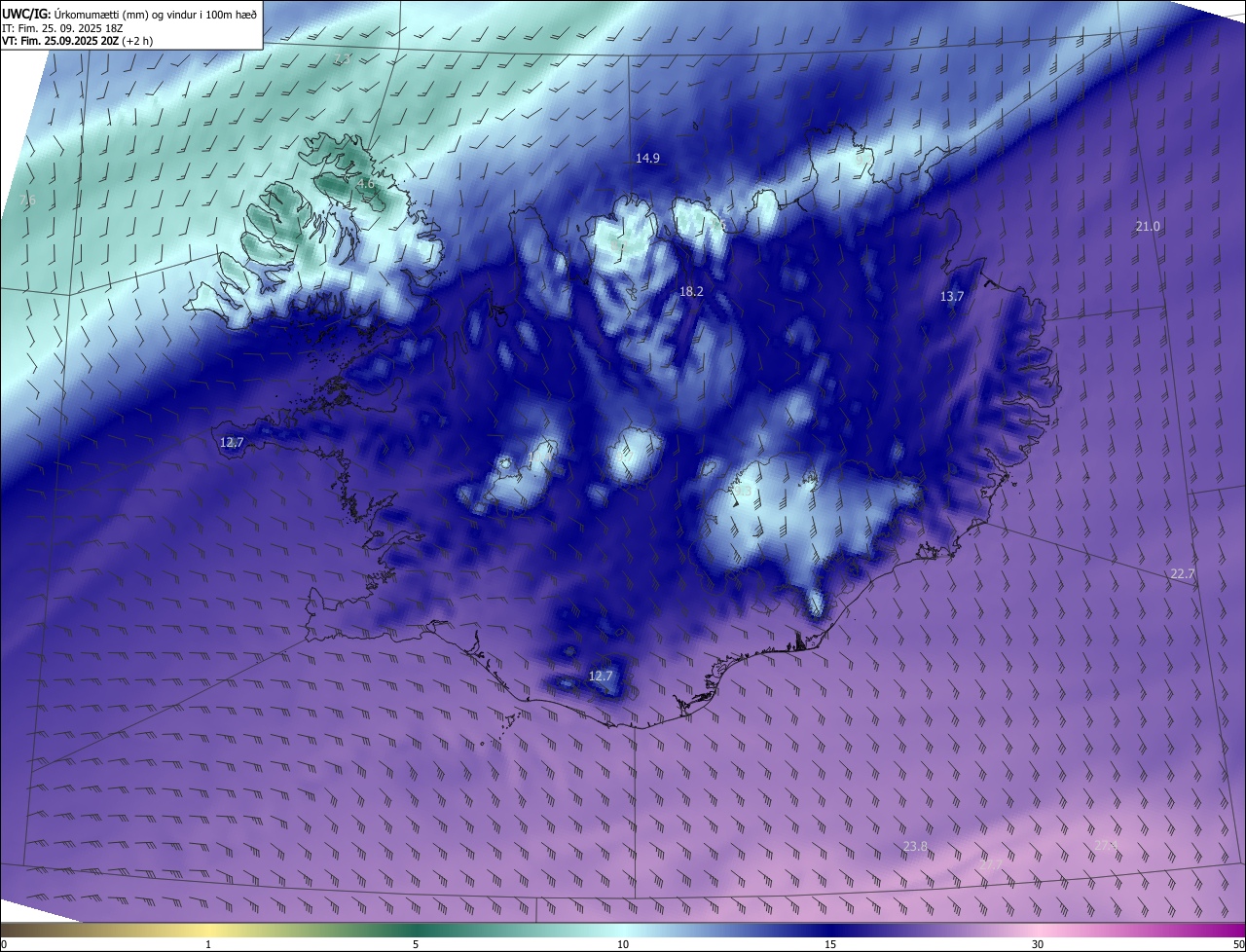Click the 18.2 value over northern Iceland

click(691, 291)
